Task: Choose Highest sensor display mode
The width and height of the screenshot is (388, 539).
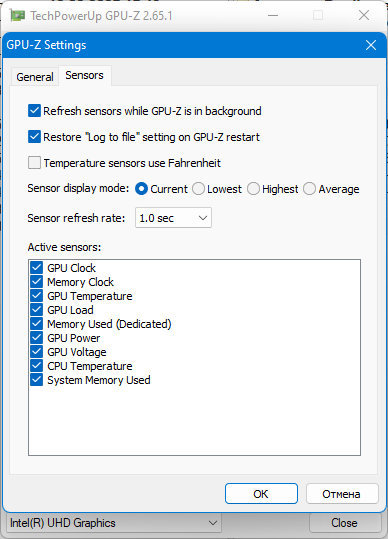Action: click(x=253, y=189)
